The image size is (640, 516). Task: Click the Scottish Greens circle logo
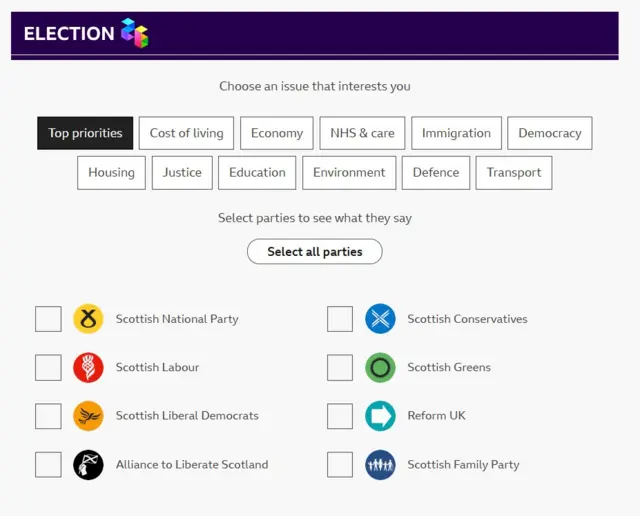tap(380, 367)
